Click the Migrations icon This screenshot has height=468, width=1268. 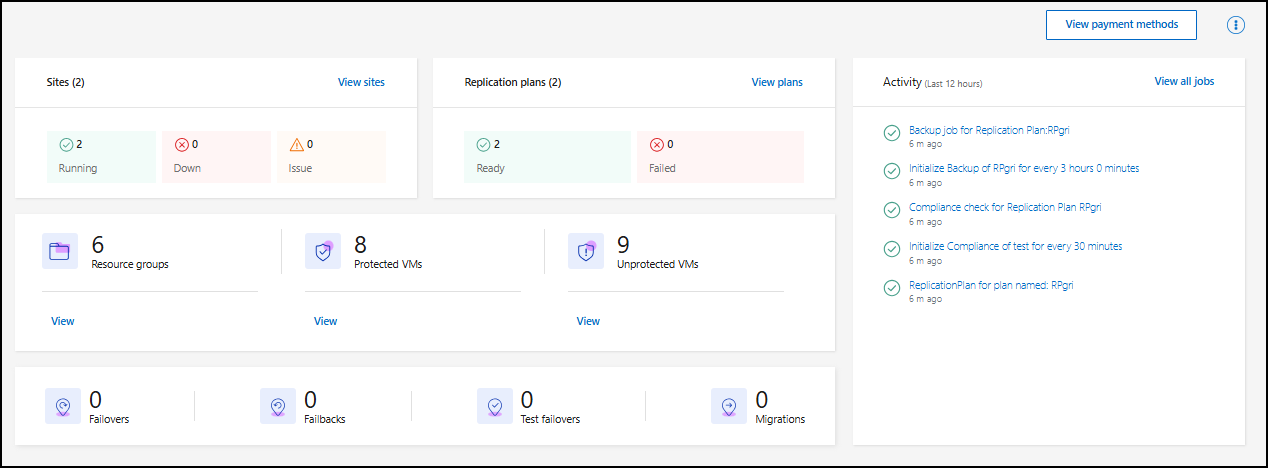[x=729, y=406]
